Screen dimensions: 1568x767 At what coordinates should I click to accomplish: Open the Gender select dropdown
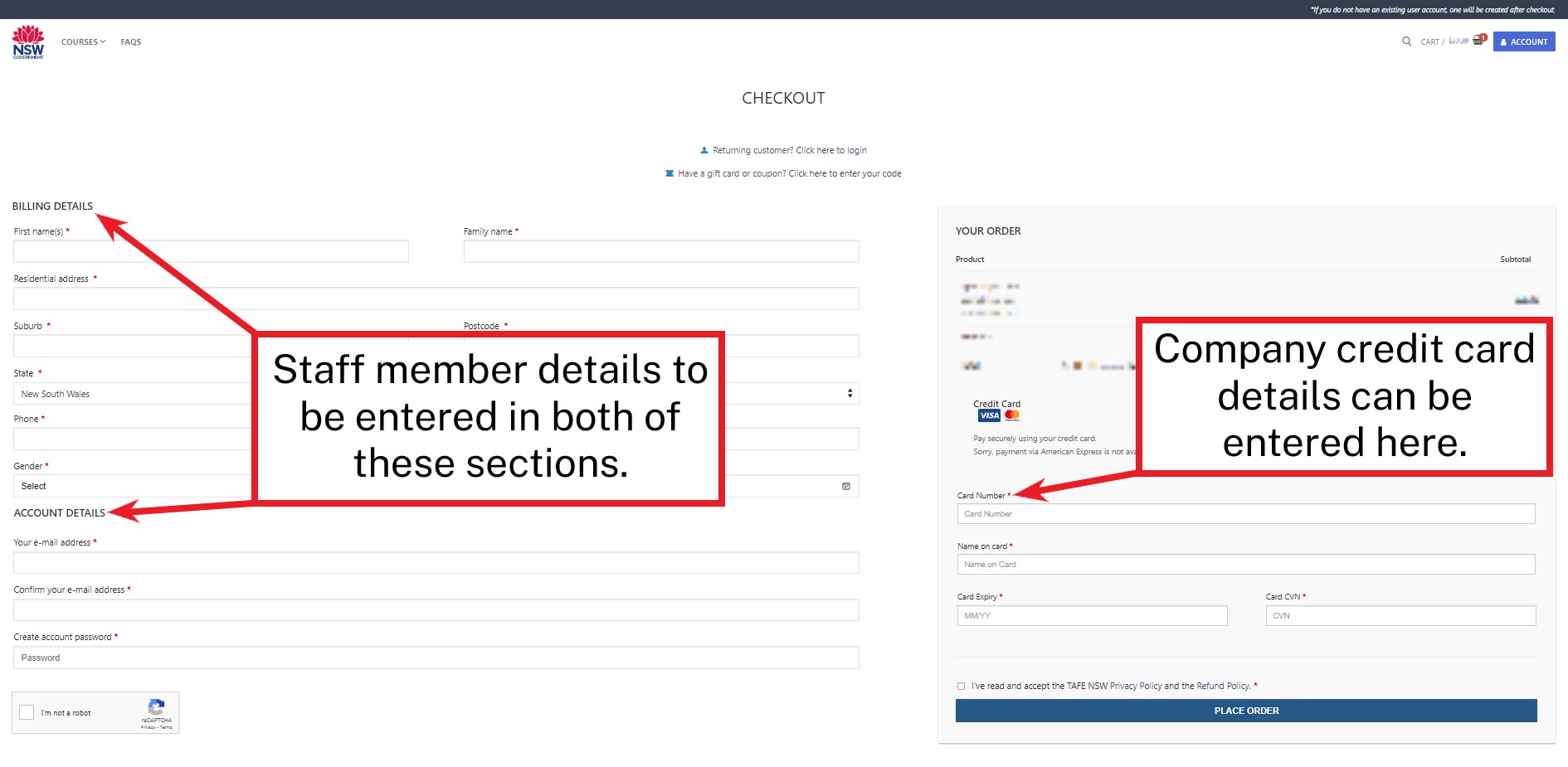point(133,486)
